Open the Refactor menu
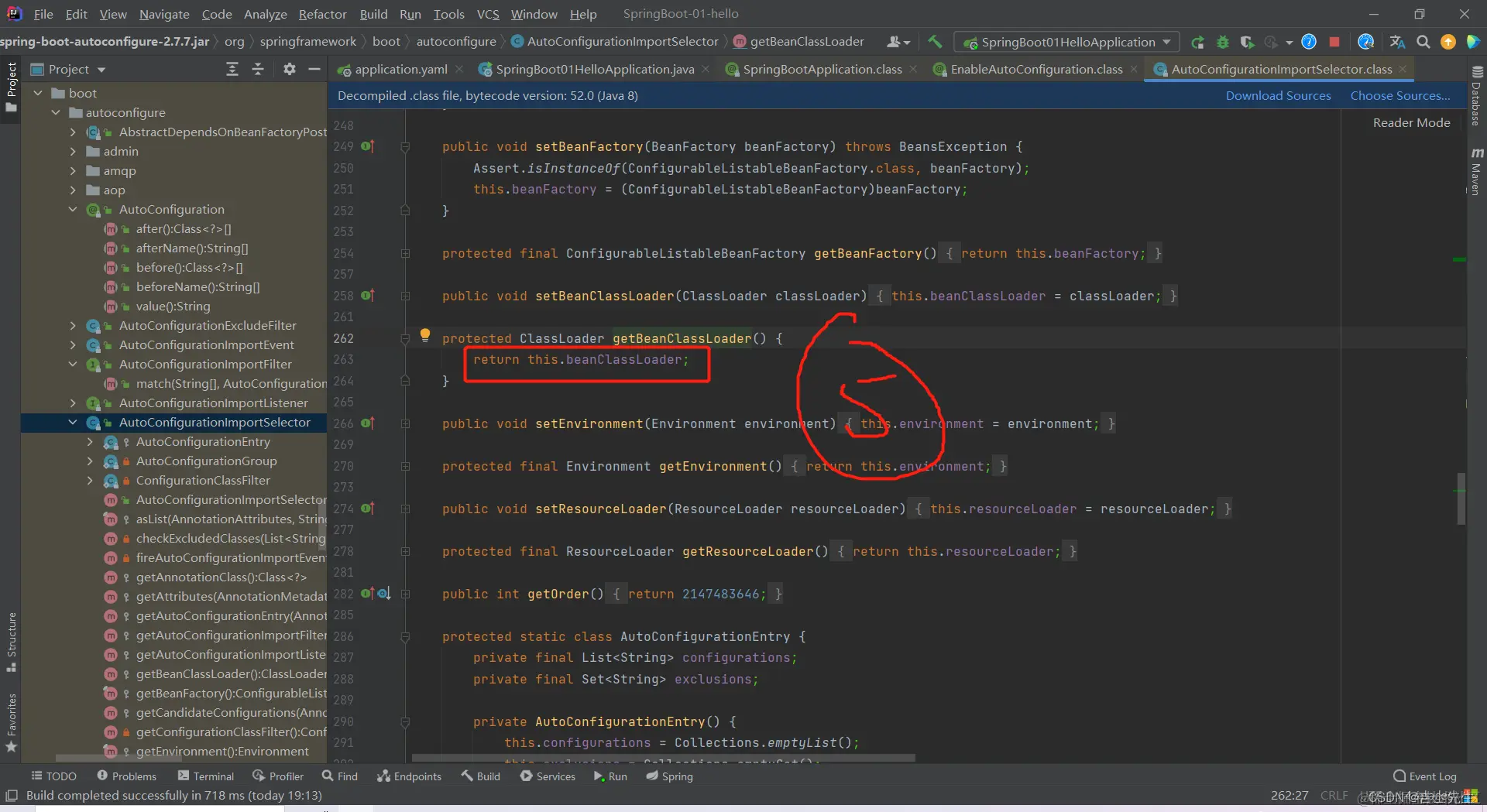This screenshot has height=812, width=1487. (322, 14)
